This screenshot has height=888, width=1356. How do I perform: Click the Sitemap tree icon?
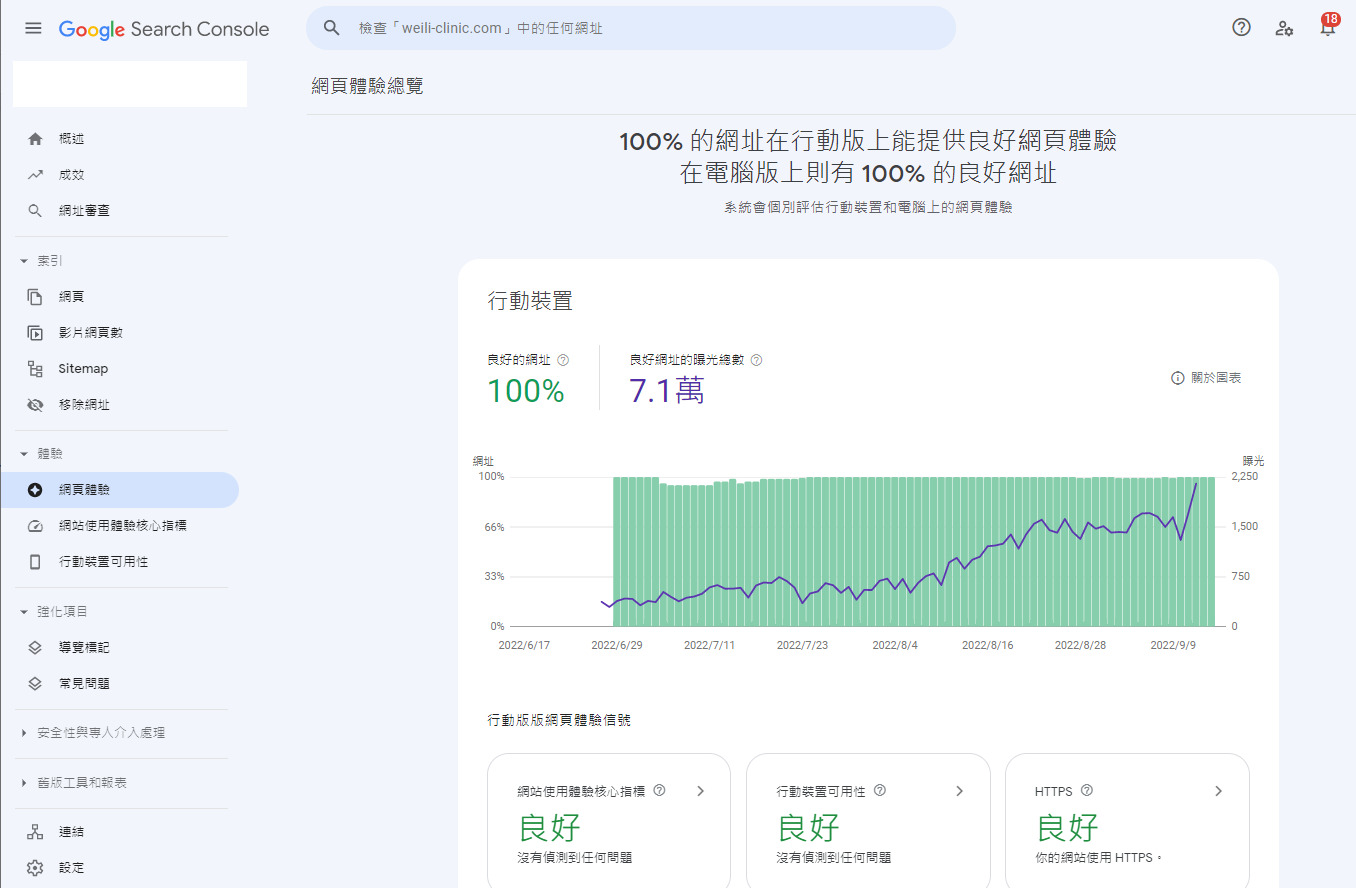(36, 369)
